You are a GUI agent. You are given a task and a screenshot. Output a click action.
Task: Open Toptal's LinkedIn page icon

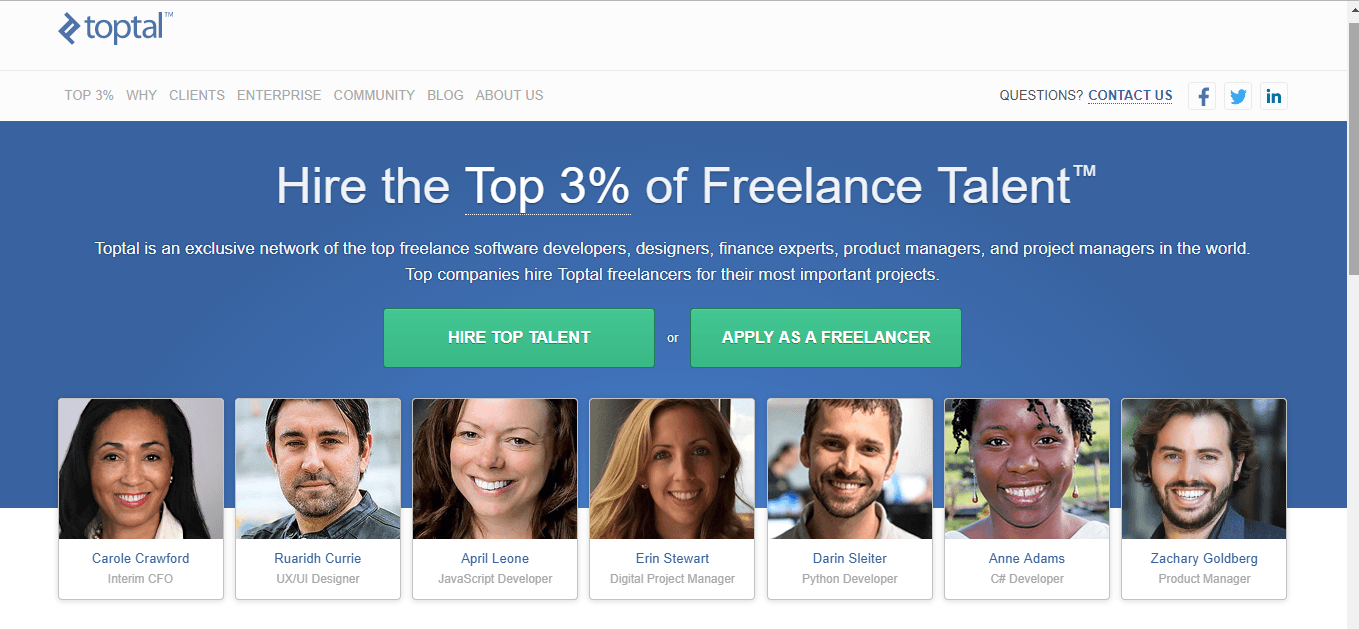click(1274, 96)
